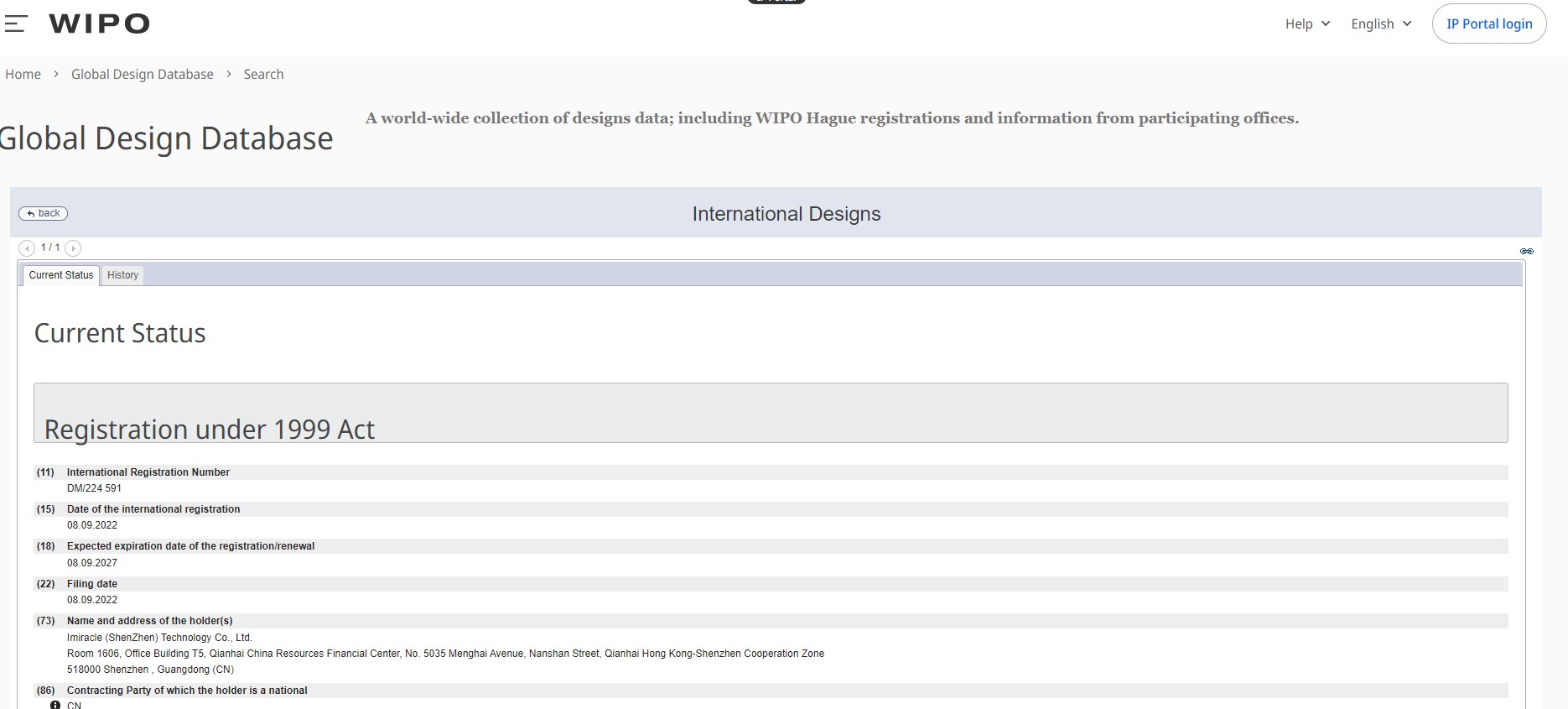Click the Expected expiration date label
The height and width of the screenshot is (709, 1568).
pos(191,546)
